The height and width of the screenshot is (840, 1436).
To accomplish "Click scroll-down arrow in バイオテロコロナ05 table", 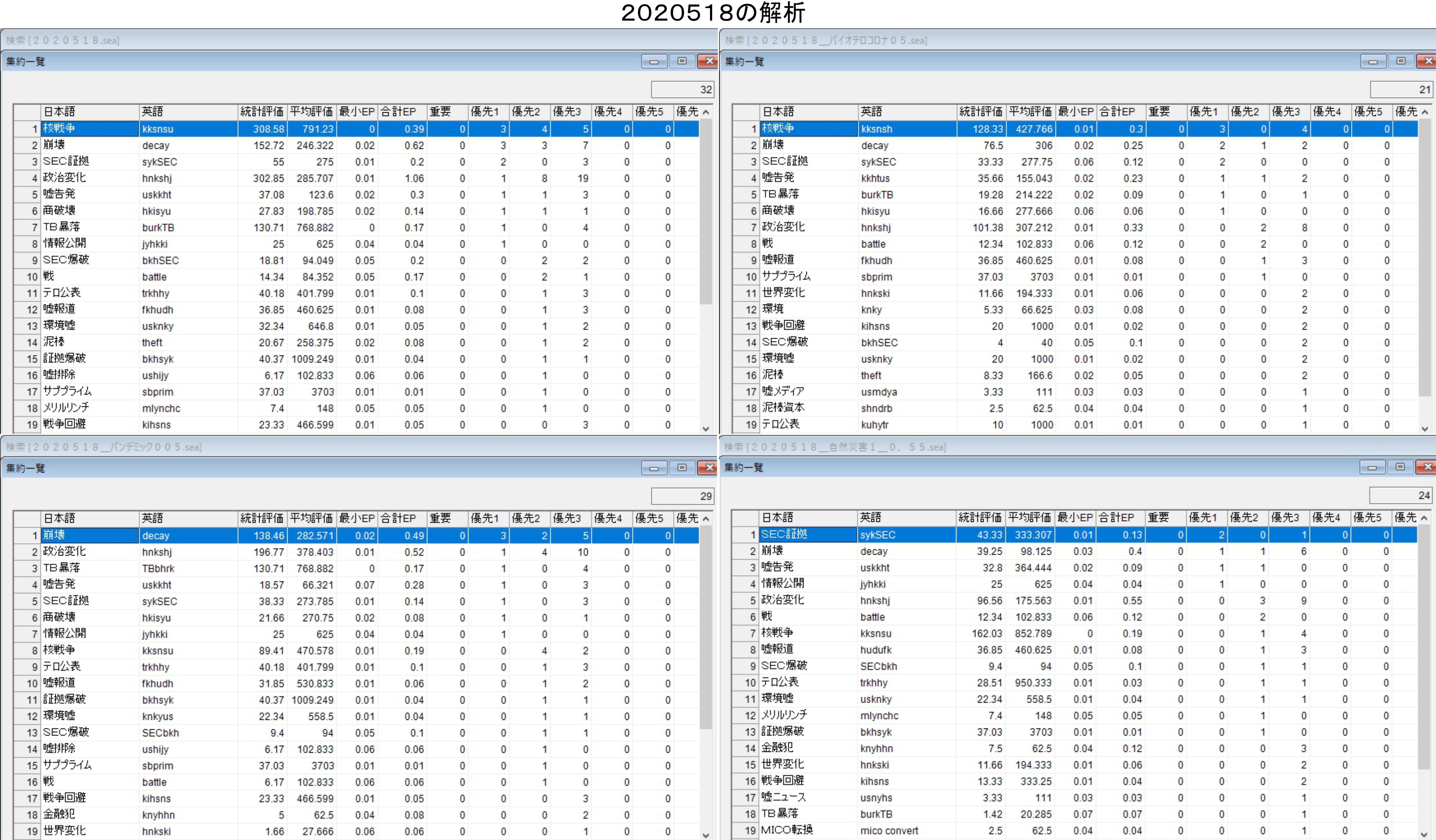I will point(1425,429).
